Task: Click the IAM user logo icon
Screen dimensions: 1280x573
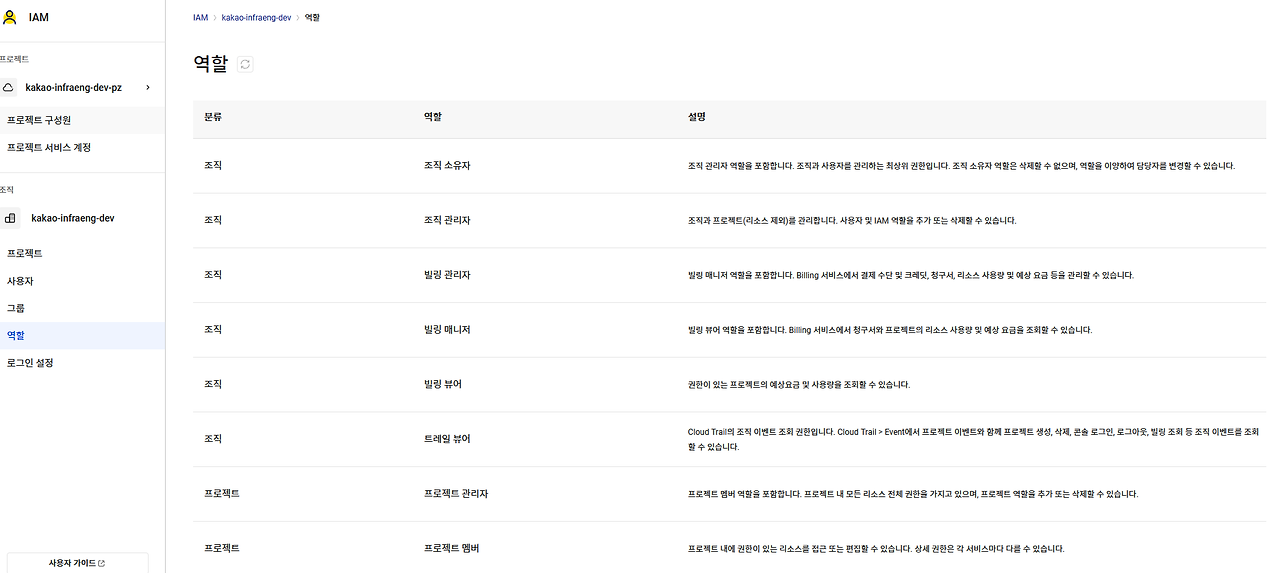Action: point(10,17)
